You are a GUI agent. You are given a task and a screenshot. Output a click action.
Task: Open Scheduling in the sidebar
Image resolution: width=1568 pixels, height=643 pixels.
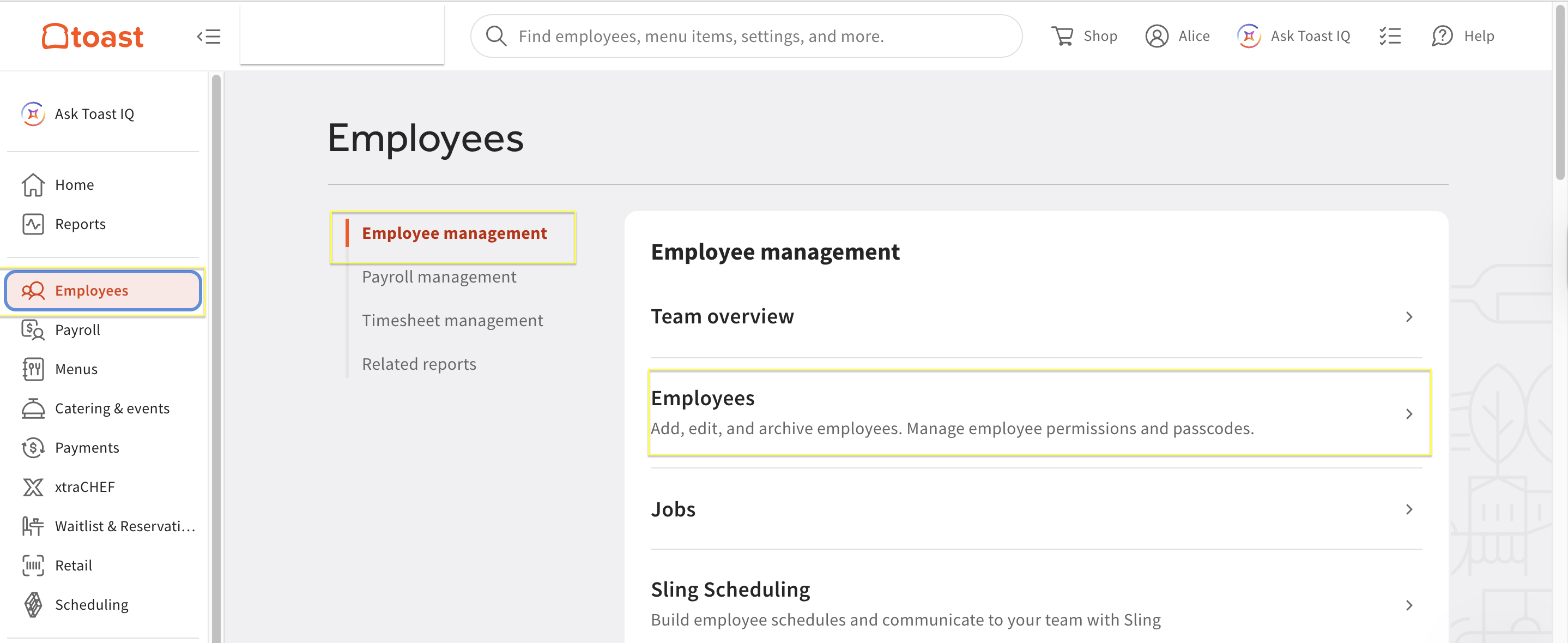pos(92,604)
